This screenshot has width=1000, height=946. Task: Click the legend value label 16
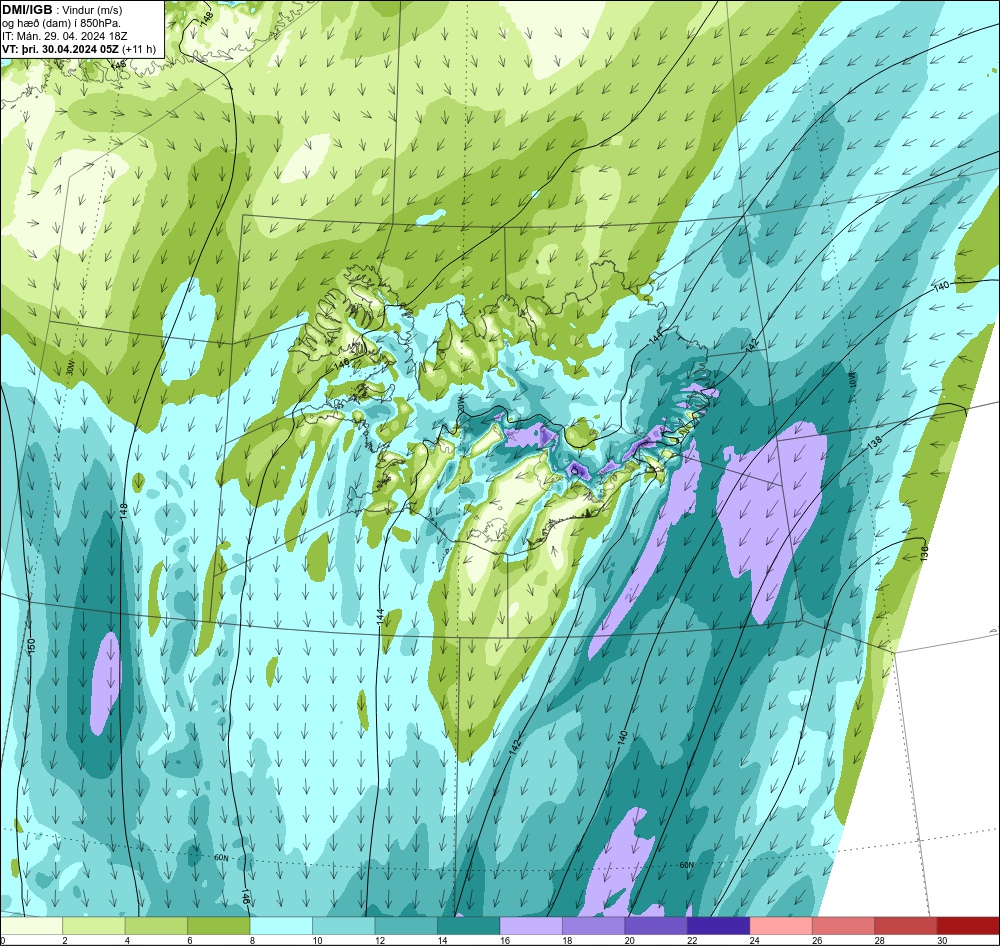click(x=504, y=940)
